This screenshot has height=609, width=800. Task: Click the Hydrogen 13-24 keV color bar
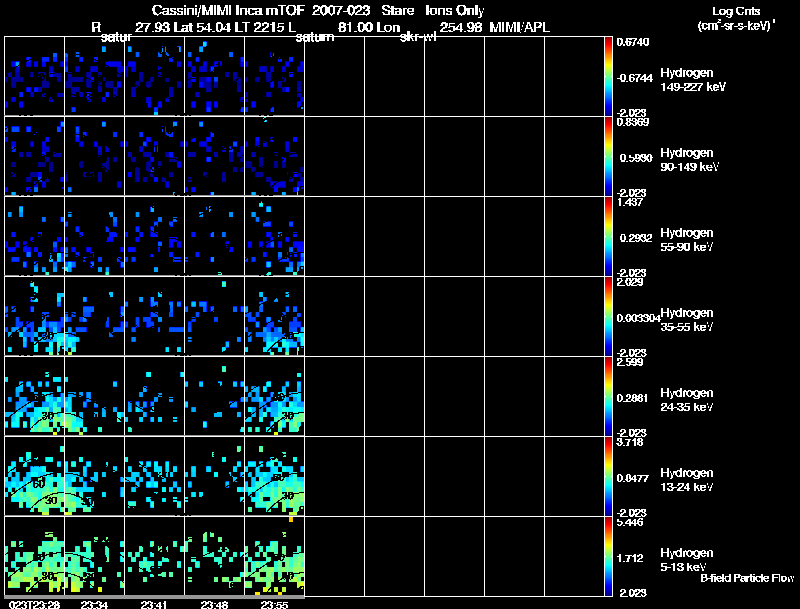608,476
